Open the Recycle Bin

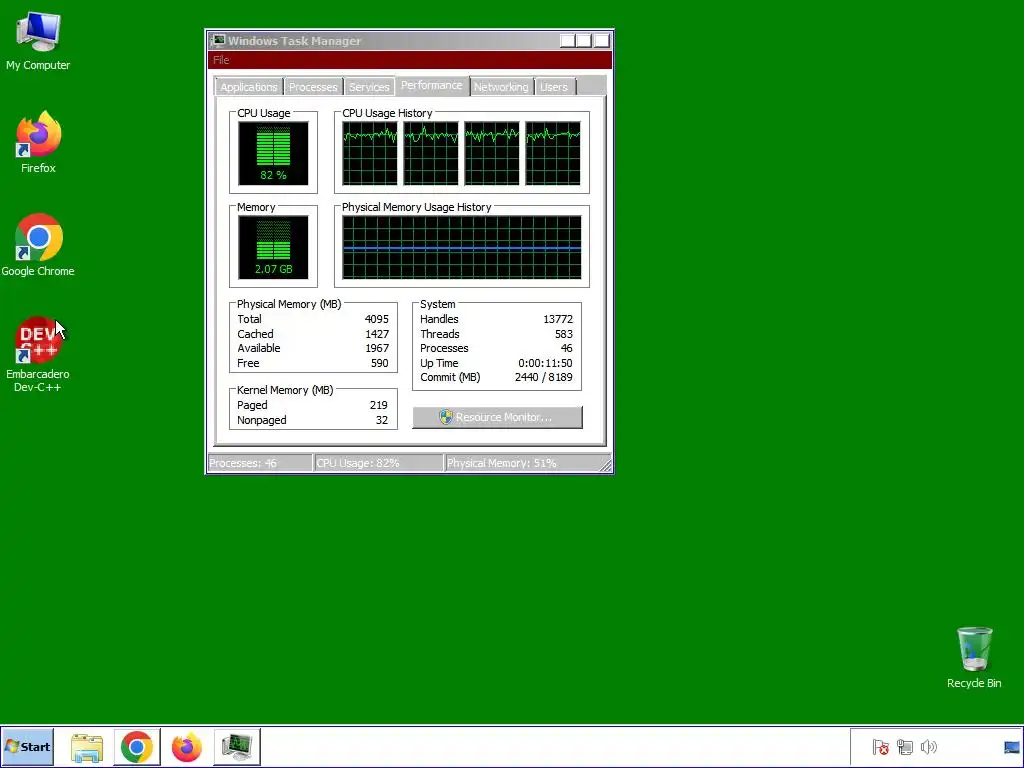click(974, 658)
